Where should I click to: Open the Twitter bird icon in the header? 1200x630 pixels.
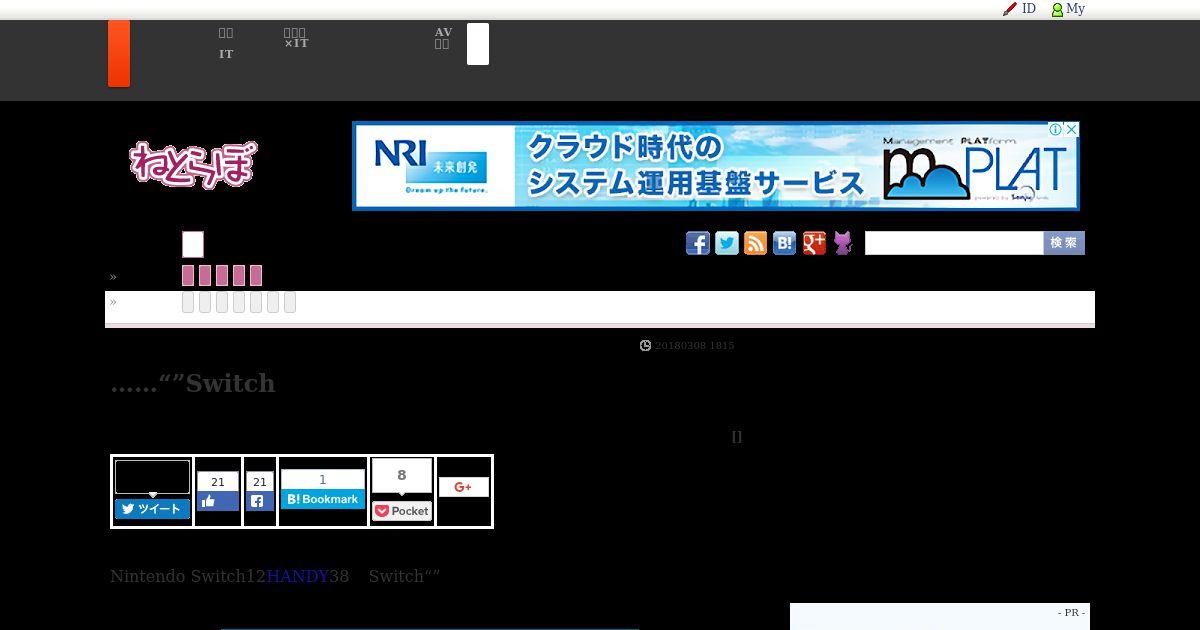pos(727,243)
